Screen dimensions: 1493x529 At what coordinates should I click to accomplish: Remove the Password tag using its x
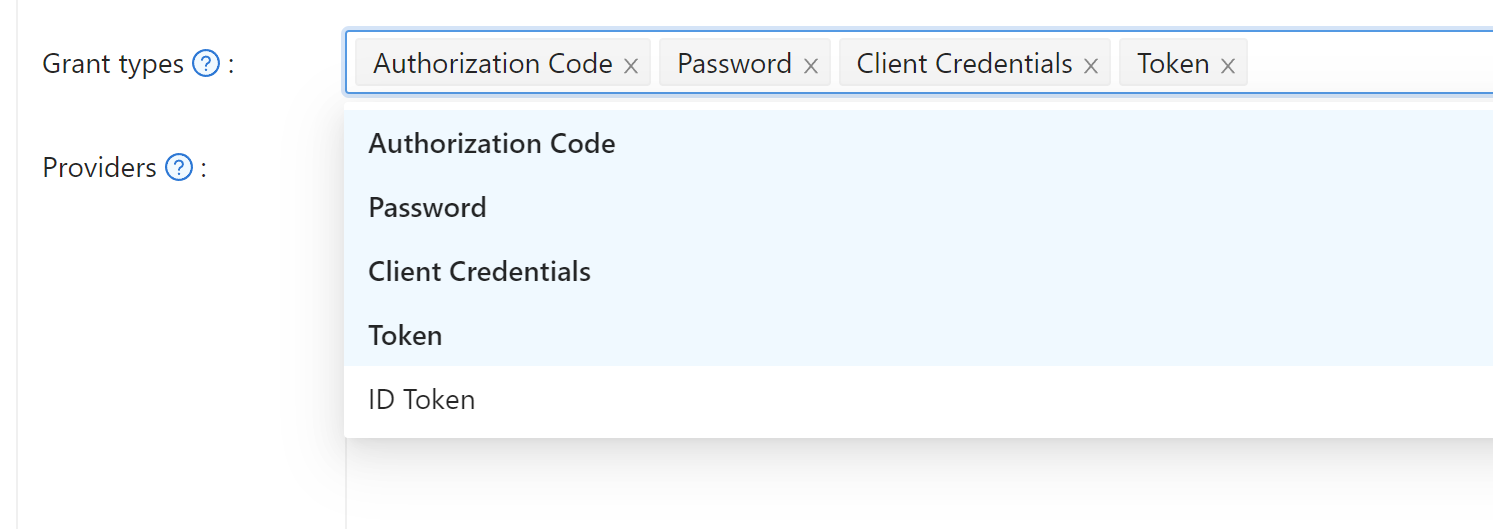[811, 66]
